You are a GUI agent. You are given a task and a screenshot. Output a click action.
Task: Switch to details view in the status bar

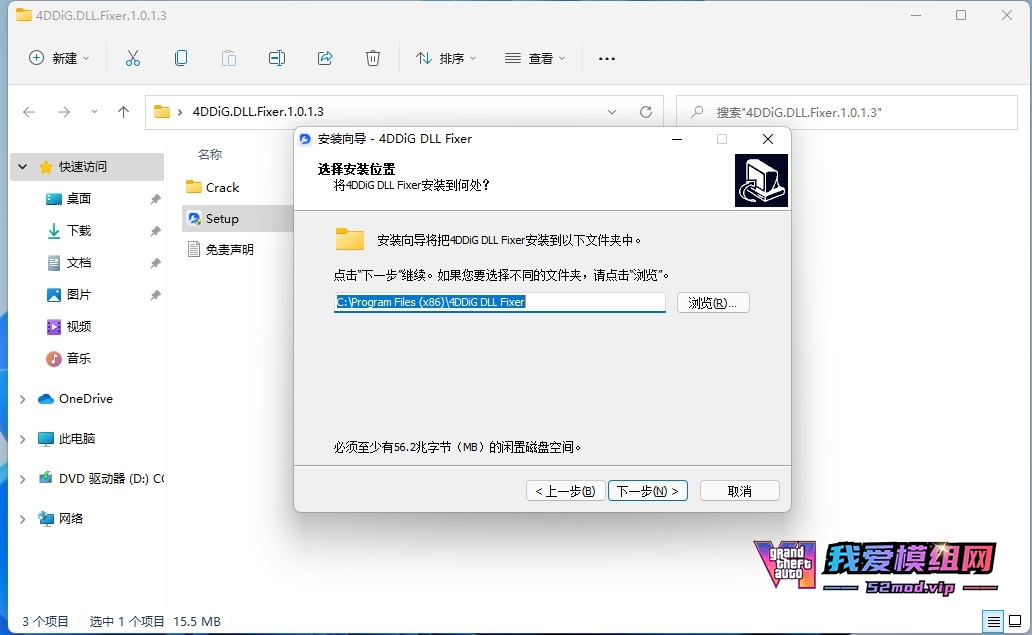coord(994,621)
